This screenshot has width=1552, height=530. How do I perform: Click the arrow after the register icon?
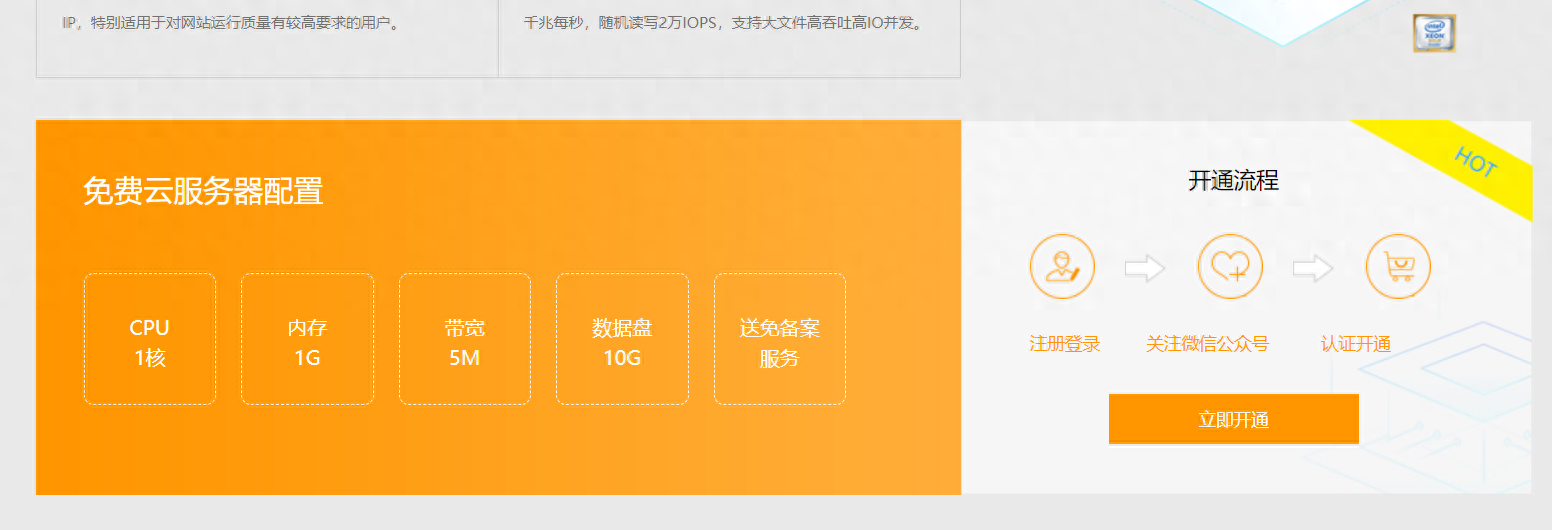pos(1145,268)
